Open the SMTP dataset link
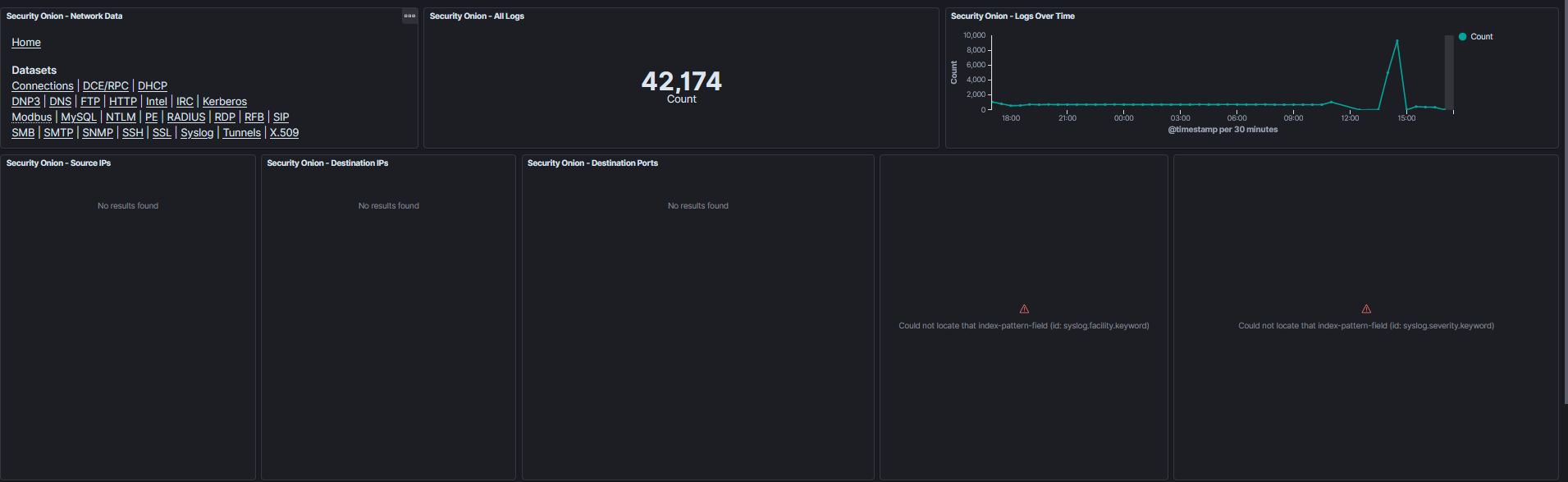 point(58,132)
